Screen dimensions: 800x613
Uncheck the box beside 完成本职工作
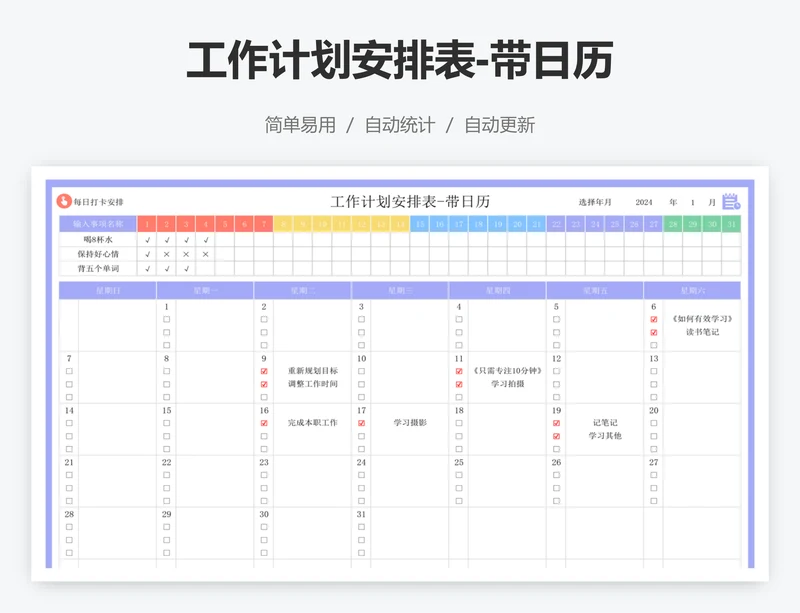(264, 423)
